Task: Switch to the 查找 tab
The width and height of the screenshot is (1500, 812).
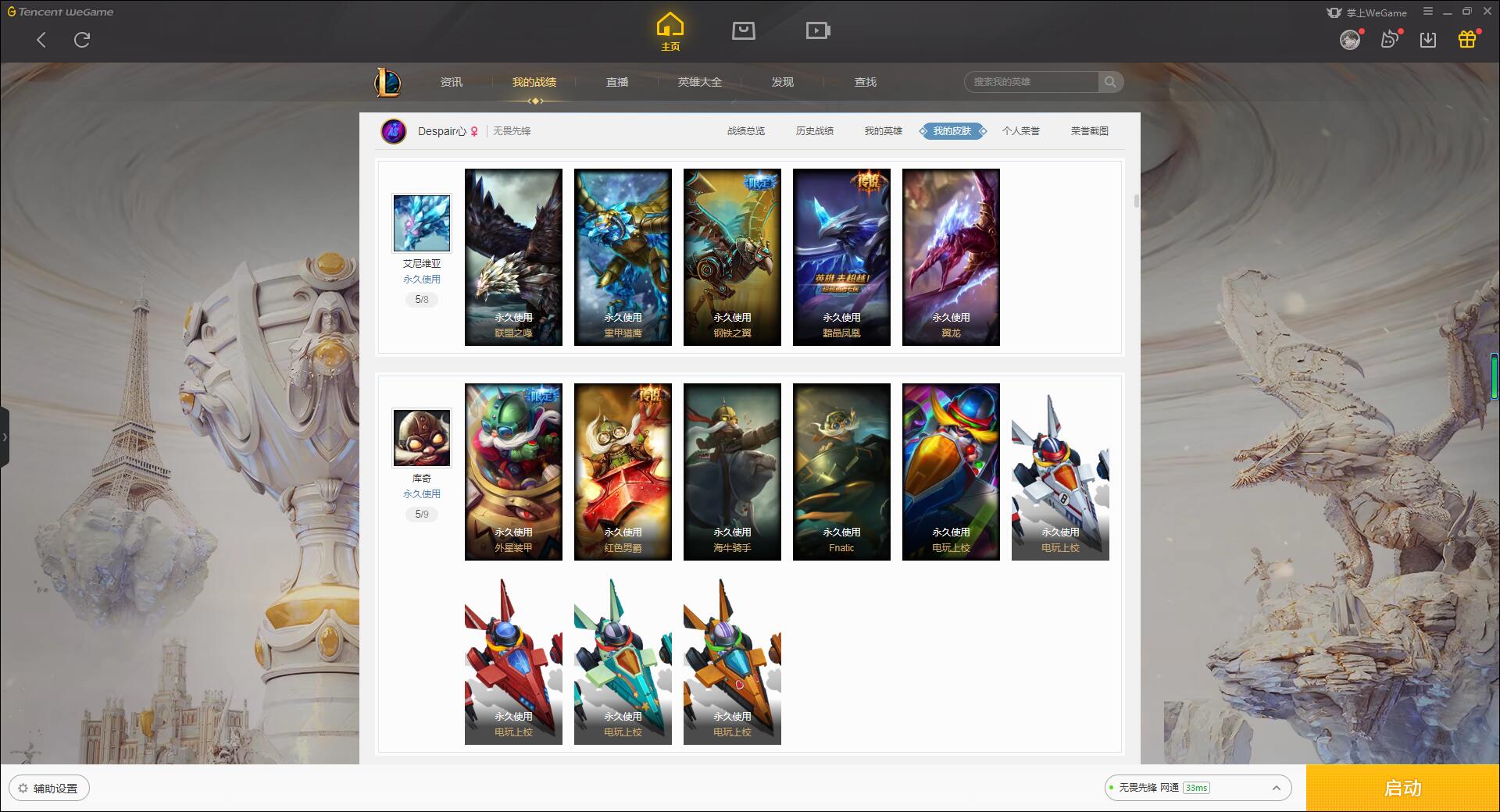Action: coord(866,82)
